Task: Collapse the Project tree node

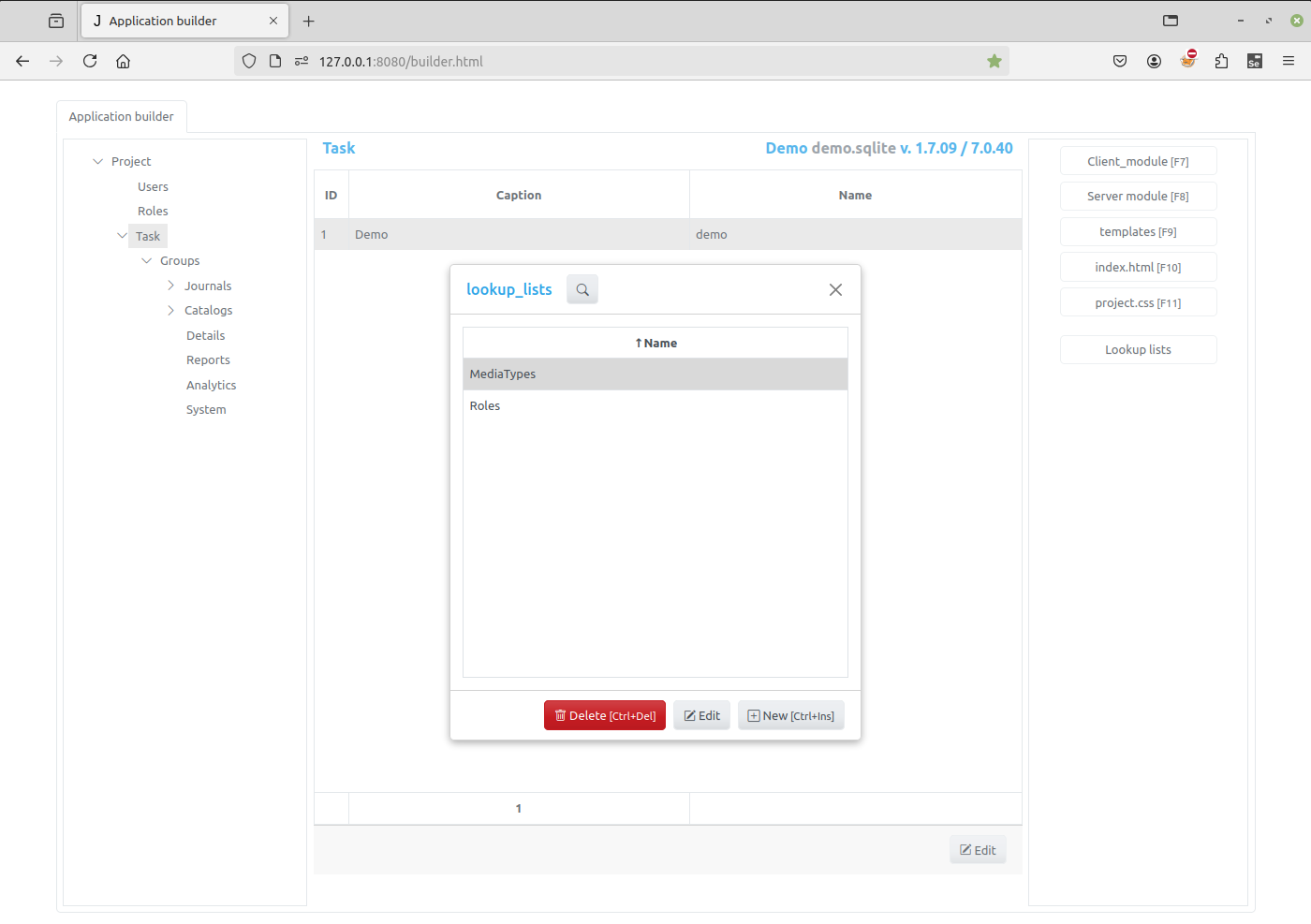Action: (x=97, y=161)
